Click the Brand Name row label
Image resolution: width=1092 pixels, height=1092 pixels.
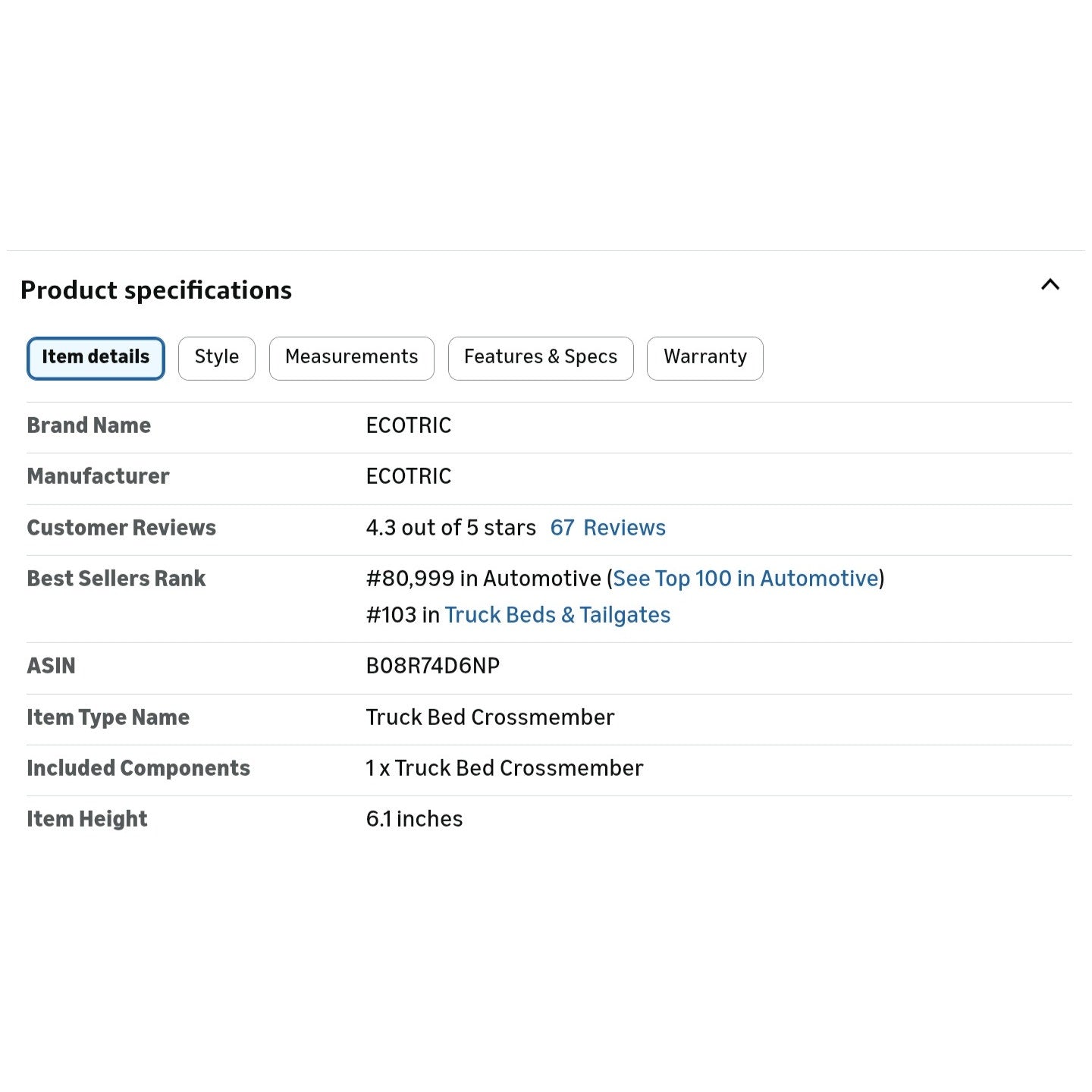click(x=89, y=425)
